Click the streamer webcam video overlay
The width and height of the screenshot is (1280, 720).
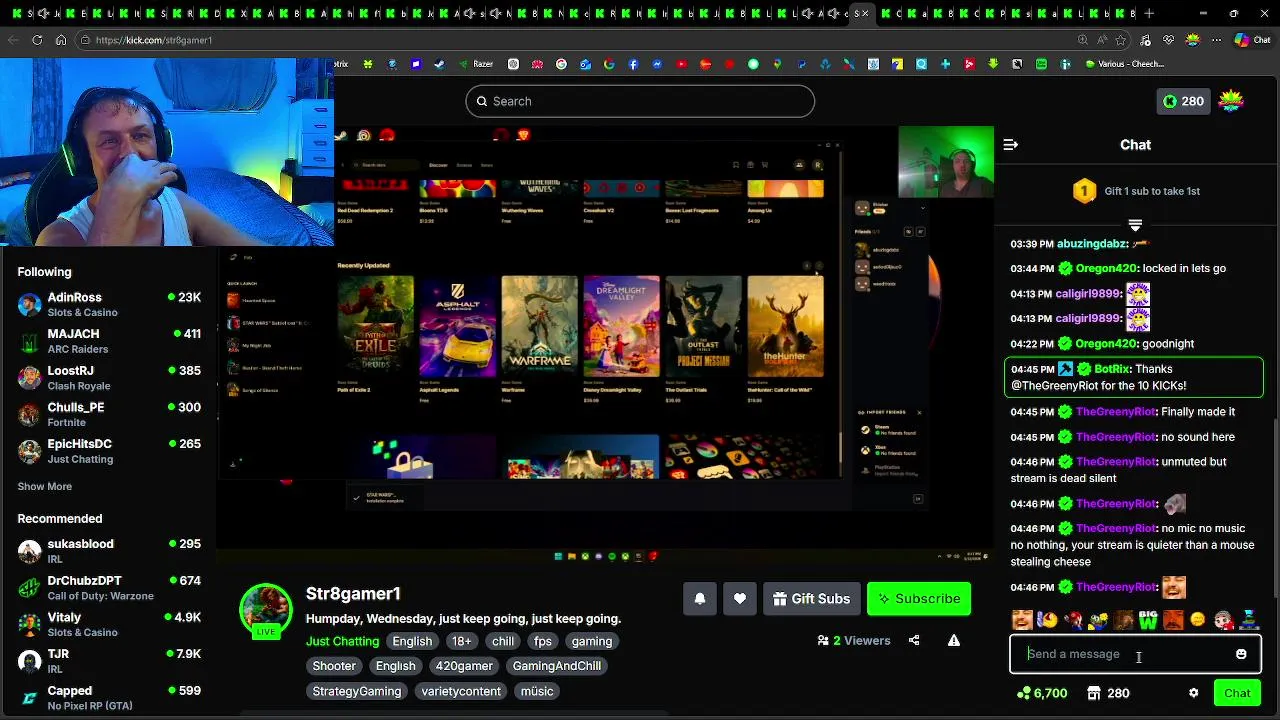click(x=166, y=152)
